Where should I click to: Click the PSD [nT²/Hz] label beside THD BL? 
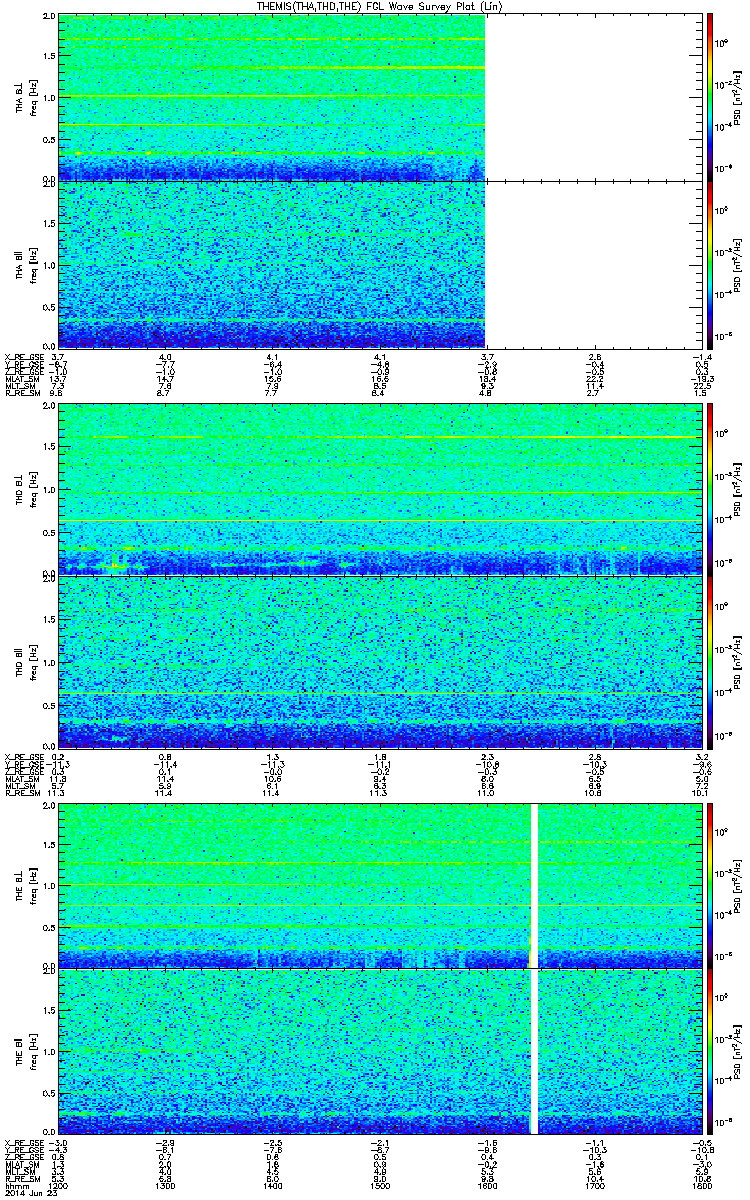[x=738, y=491]
